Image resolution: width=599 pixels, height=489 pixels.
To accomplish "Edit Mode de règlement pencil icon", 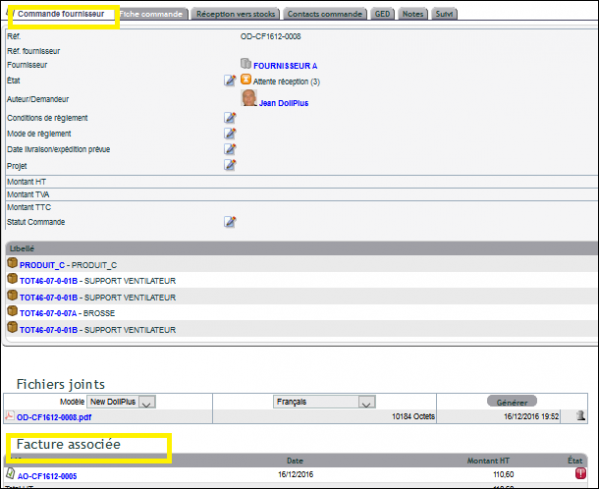I will [230, 133].
